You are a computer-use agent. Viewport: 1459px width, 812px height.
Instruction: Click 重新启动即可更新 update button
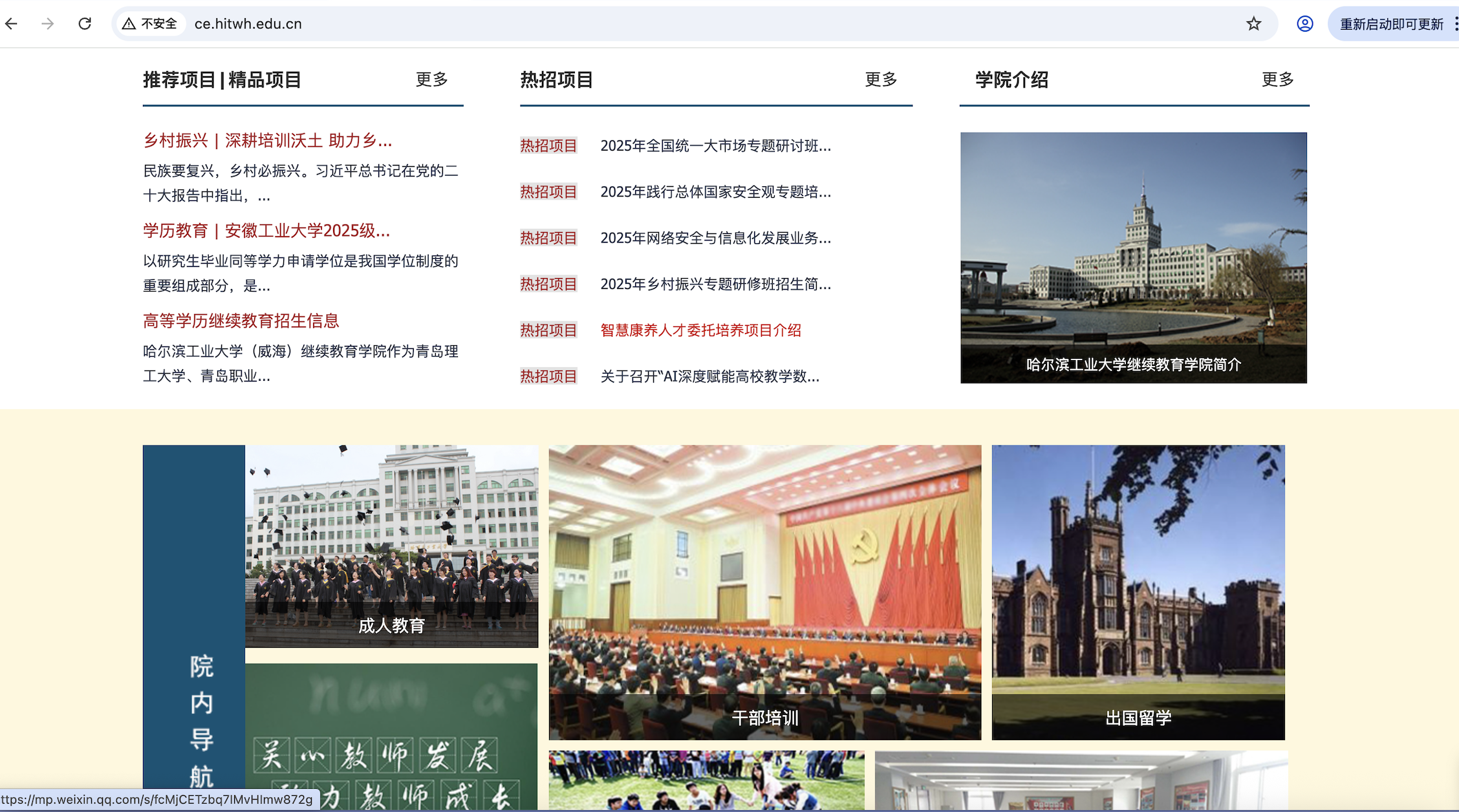pyautogui.click(x=1390, y=24)
